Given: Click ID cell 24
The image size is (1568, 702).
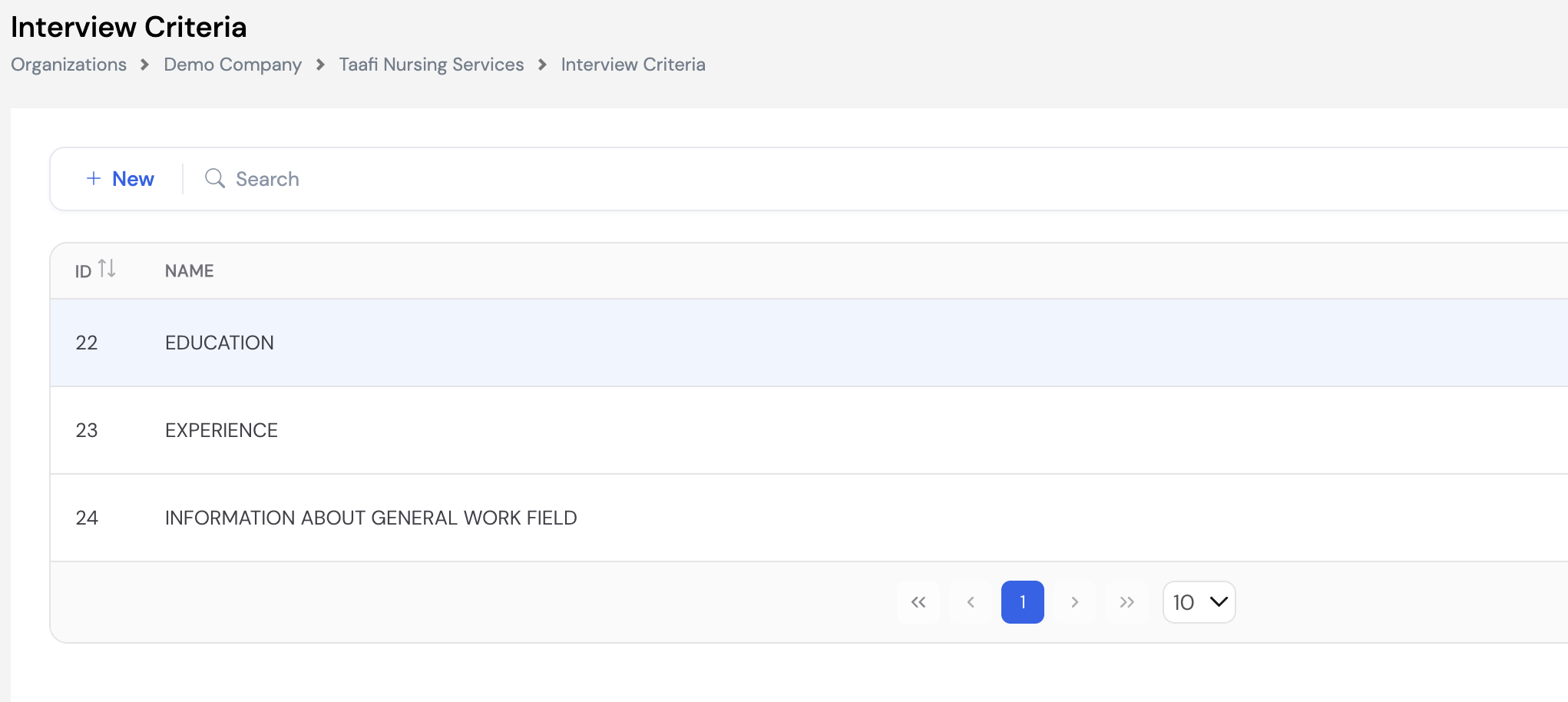Looking at the screenshot, I should click(87, 518).
